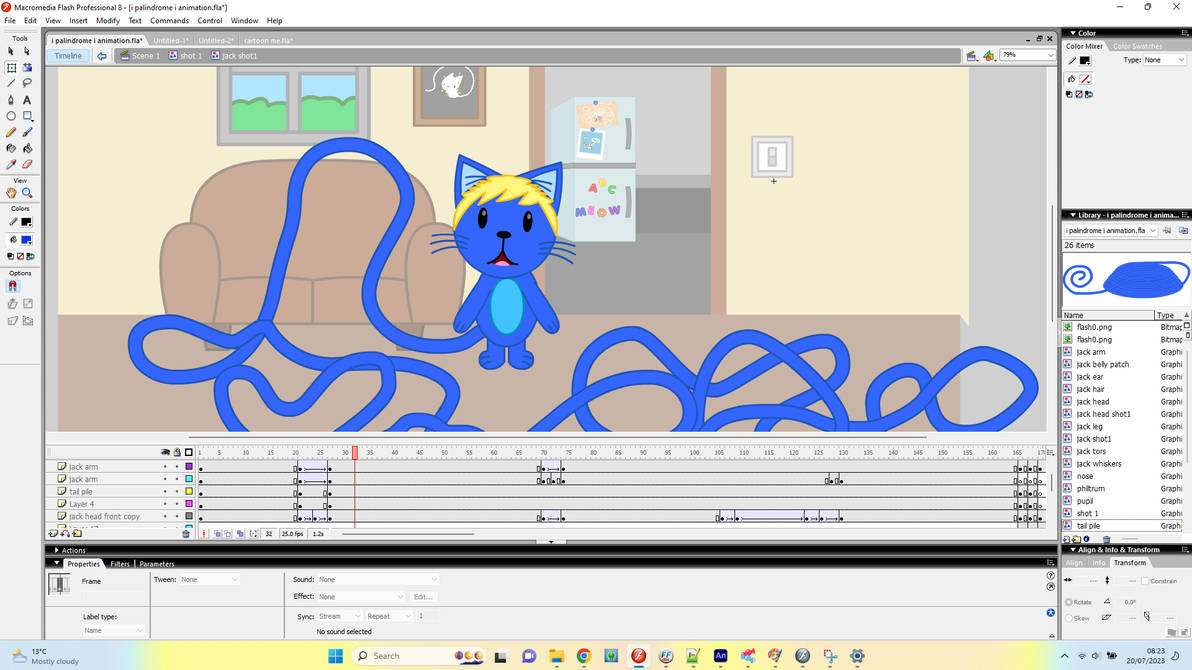Select the Lasso tool
This screenshot has width=1192, height=670.
point(28,81)
